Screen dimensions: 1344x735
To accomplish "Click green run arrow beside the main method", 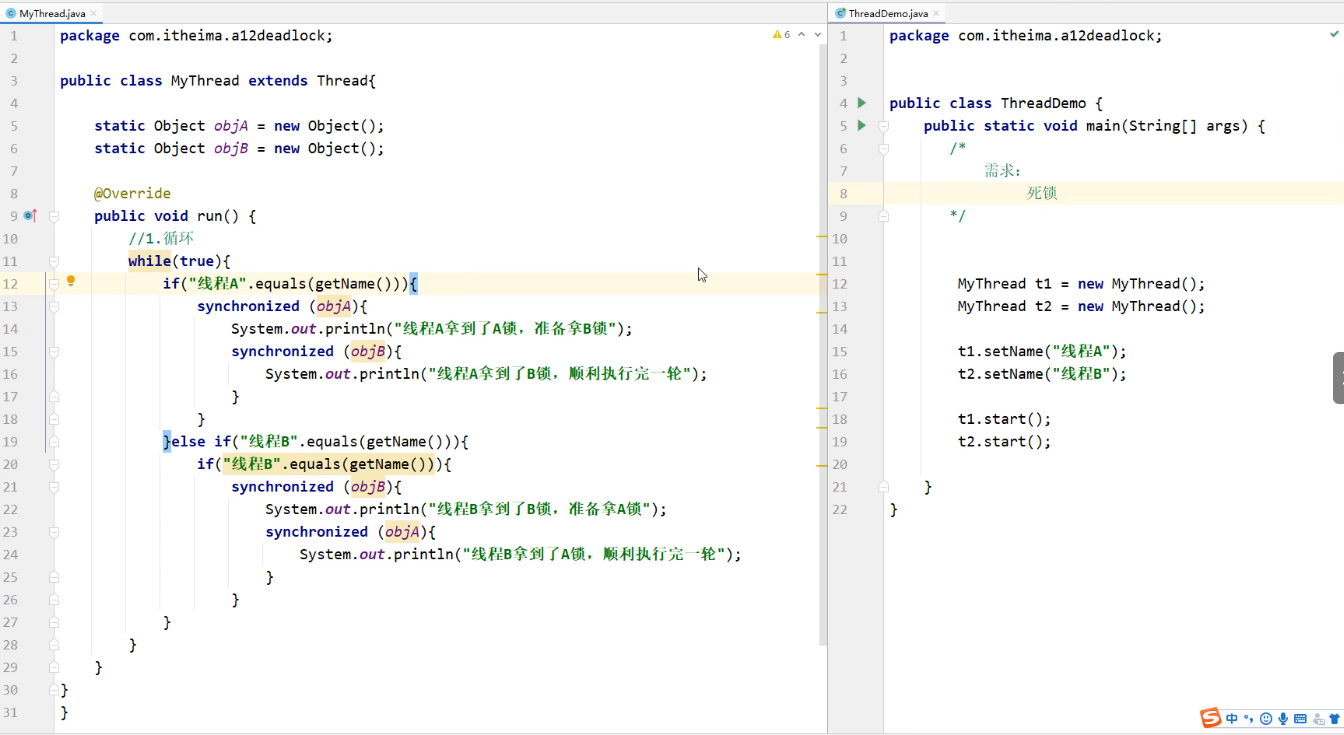I will [861, 125].
